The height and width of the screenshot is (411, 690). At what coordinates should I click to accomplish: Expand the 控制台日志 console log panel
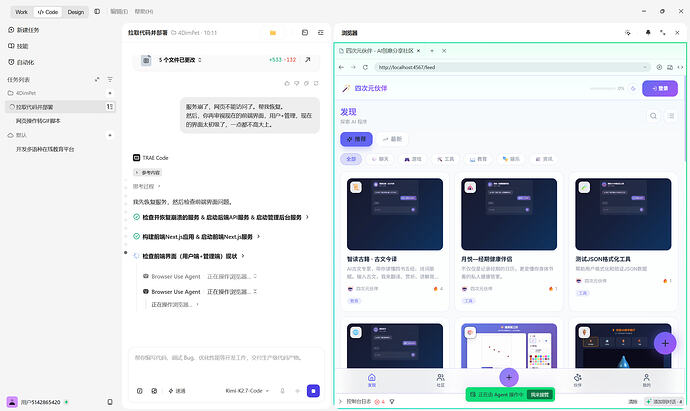pos(358,401)
